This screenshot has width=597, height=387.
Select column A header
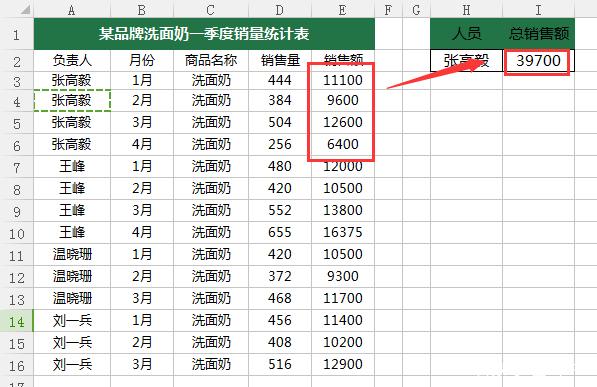(x=72, y=9)
